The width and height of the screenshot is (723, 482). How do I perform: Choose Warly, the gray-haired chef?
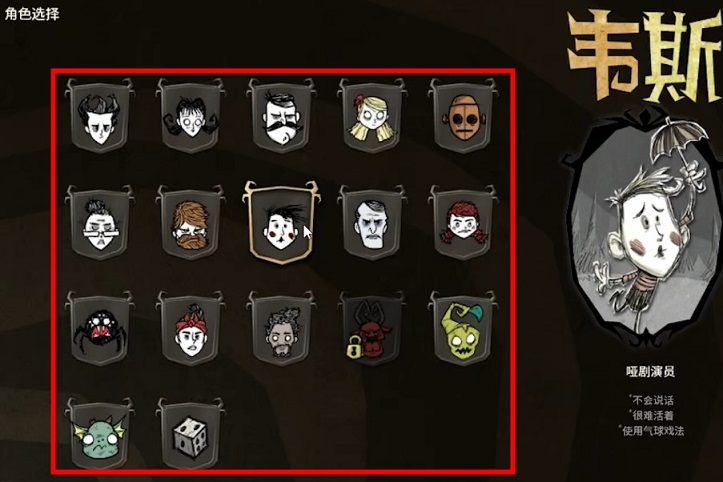[x=281, y=328]
